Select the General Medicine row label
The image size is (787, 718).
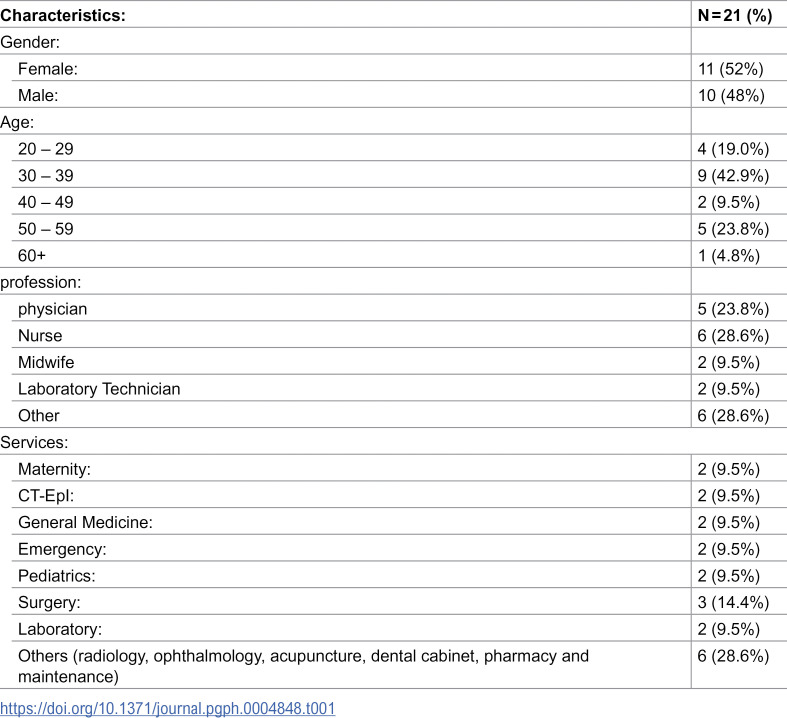tap(85, 522)
